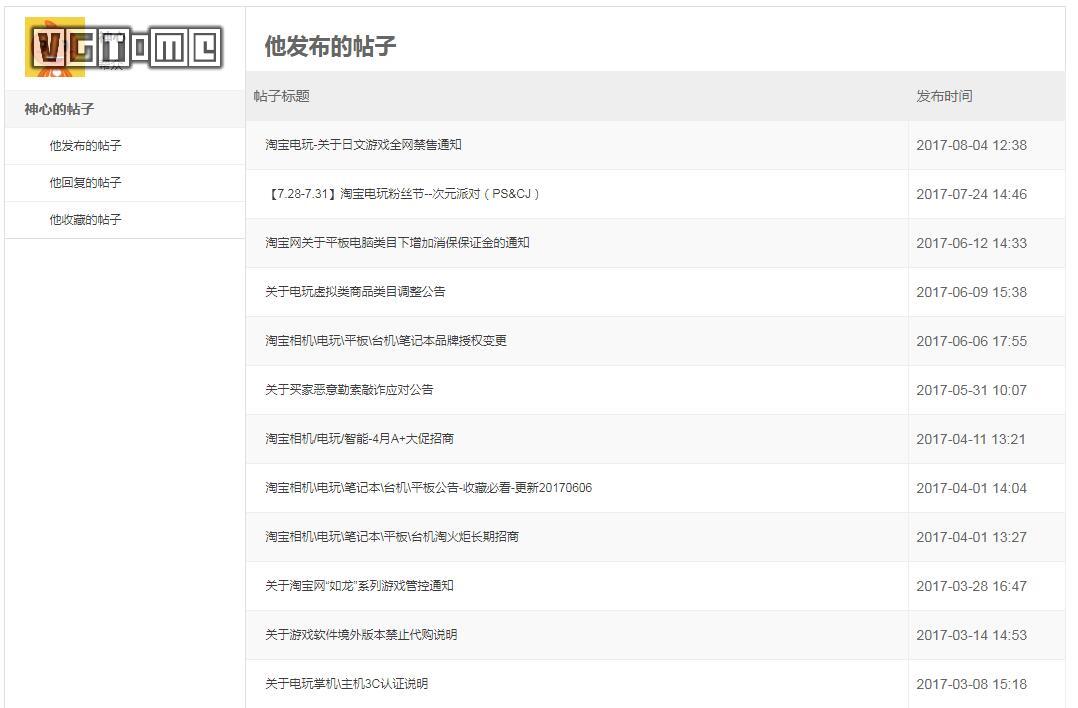
Task: Click the 发布时间 column header
Action: (941, 96)
